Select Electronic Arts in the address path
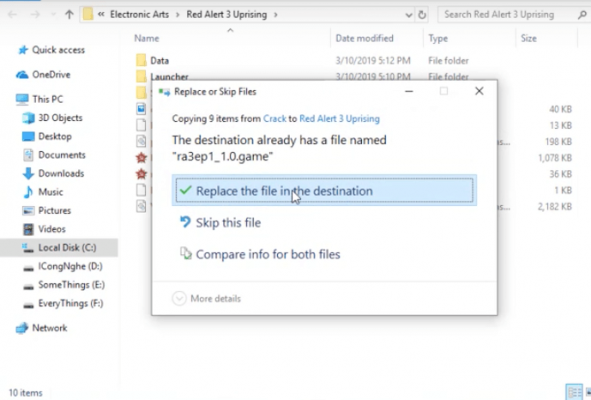The image size is (591, 400). 139,15
